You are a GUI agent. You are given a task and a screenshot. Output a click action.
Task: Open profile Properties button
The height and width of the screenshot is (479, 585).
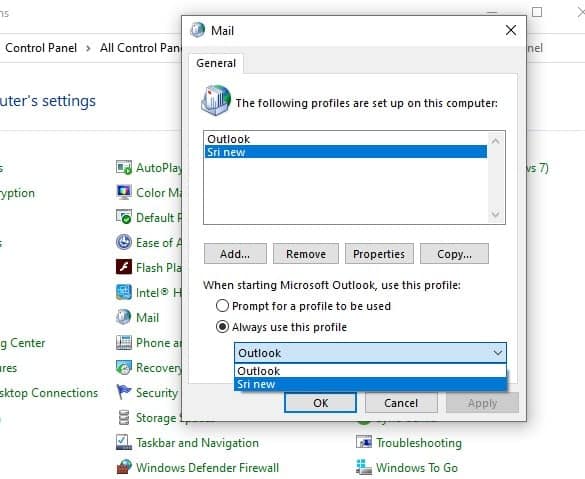click(379, 254)
